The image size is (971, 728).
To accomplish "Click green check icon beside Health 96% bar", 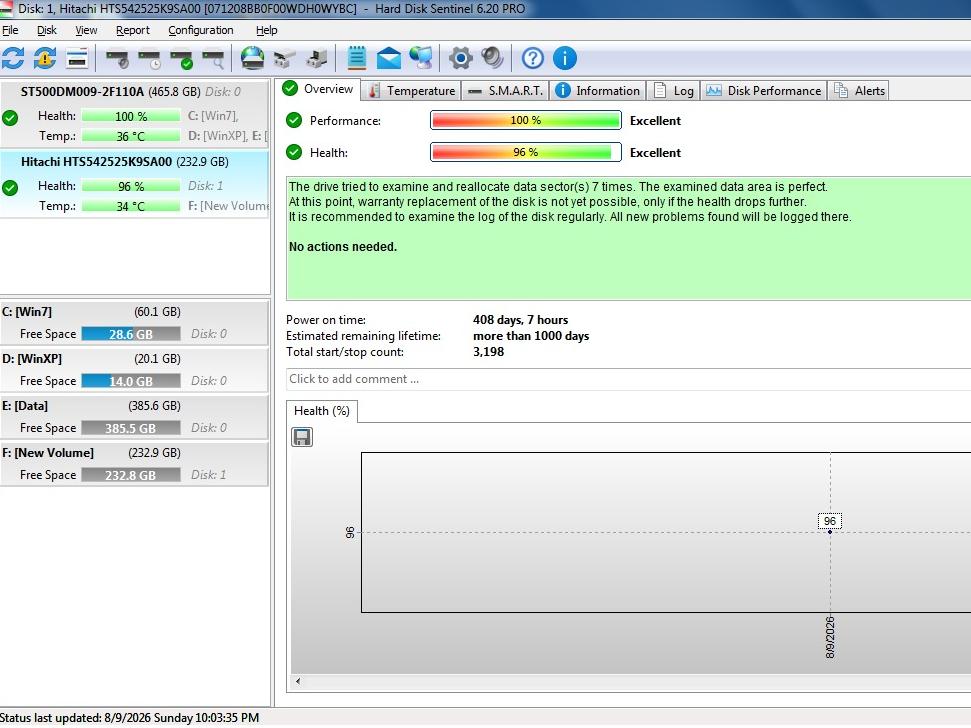I will (x=294, y=152).
